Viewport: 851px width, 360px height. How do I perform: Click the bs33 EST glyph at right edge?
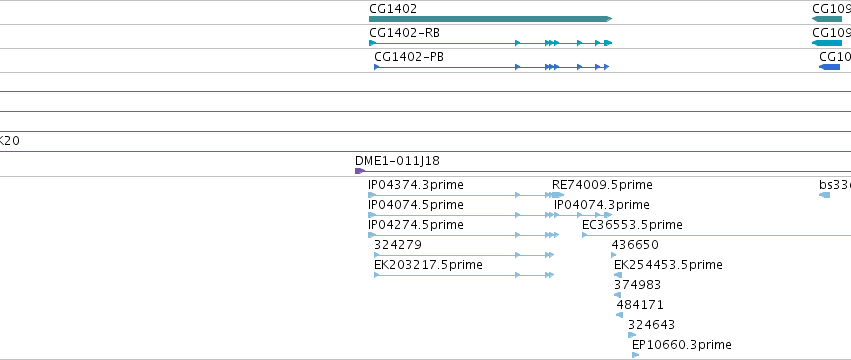[x=824, y=195]
